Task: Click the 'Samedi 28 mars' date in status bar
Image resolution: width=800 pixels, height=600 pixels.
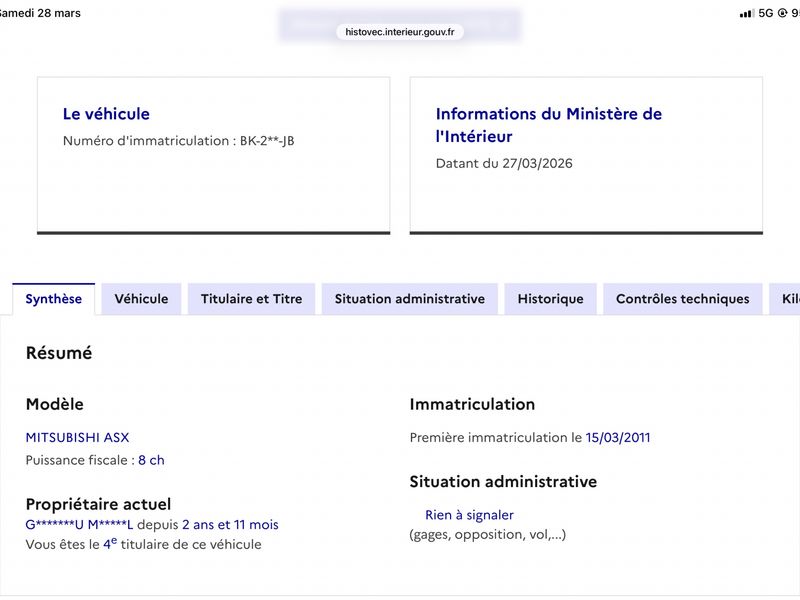Action: pyautogui.click(x=40, y=13)
